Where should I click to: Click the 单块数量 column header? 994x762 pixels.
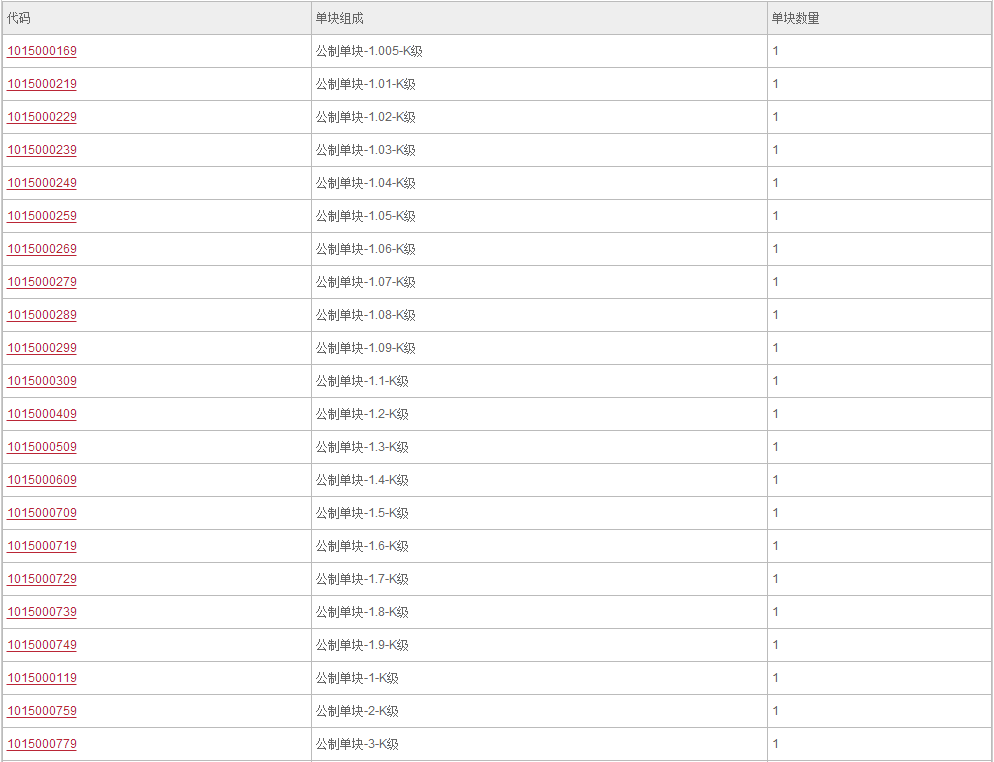point(879,18)
